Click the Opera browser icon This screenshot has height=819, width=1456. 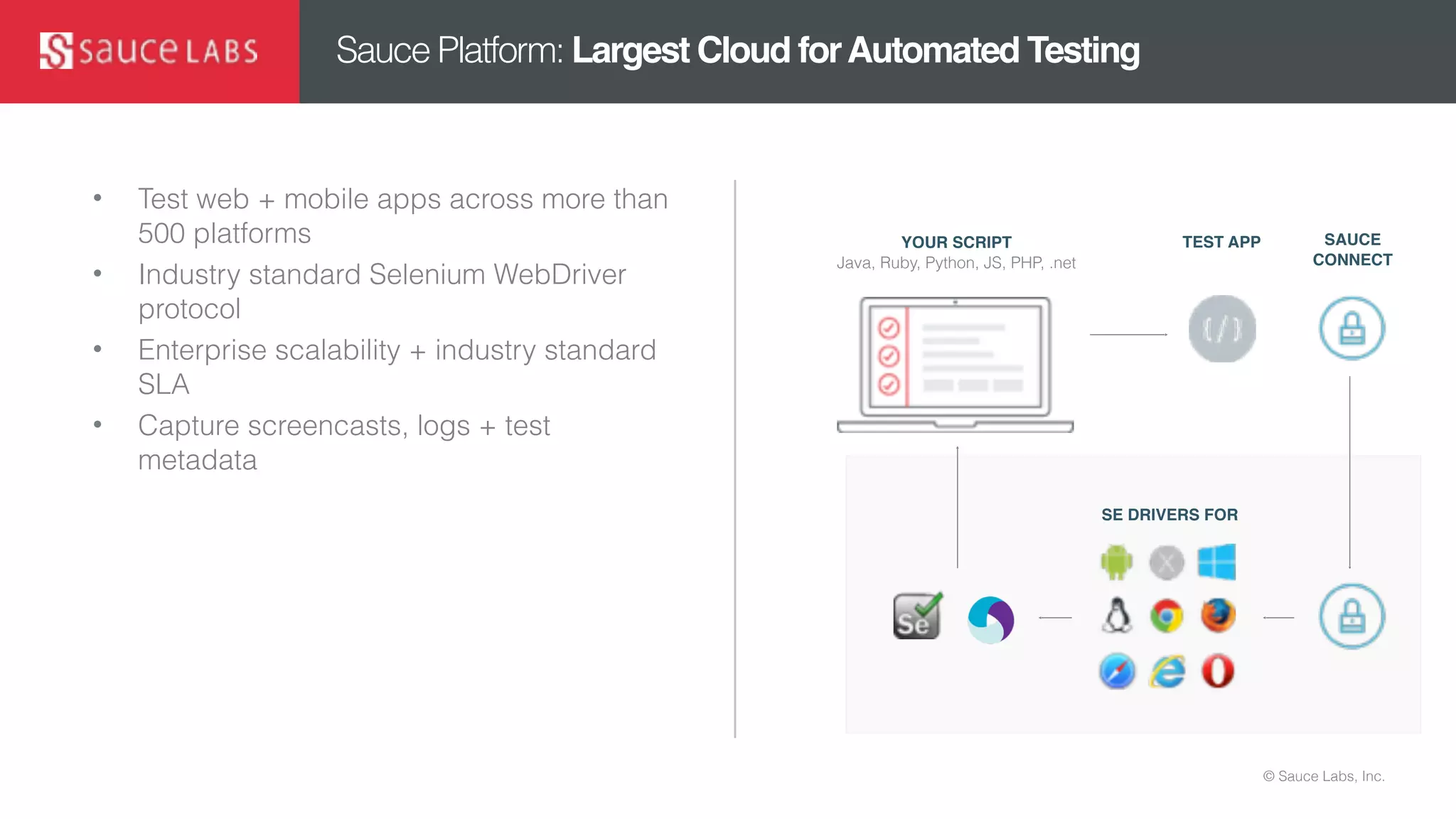tap(1218, 671)
